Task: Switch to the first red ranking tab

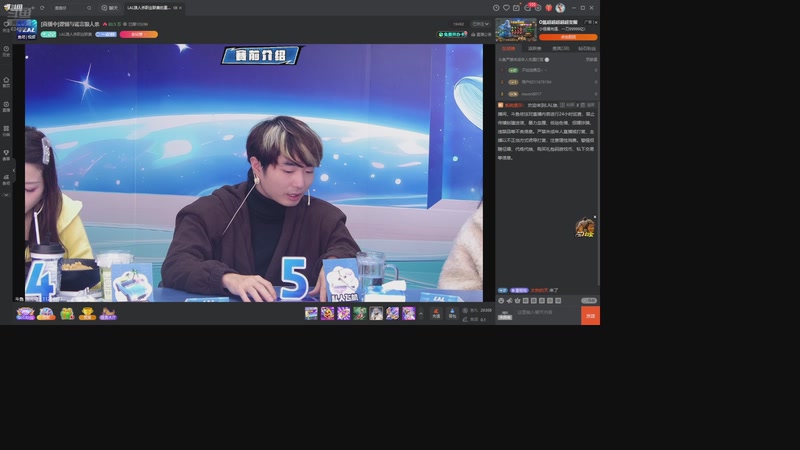Action: [x=508, y=48]
